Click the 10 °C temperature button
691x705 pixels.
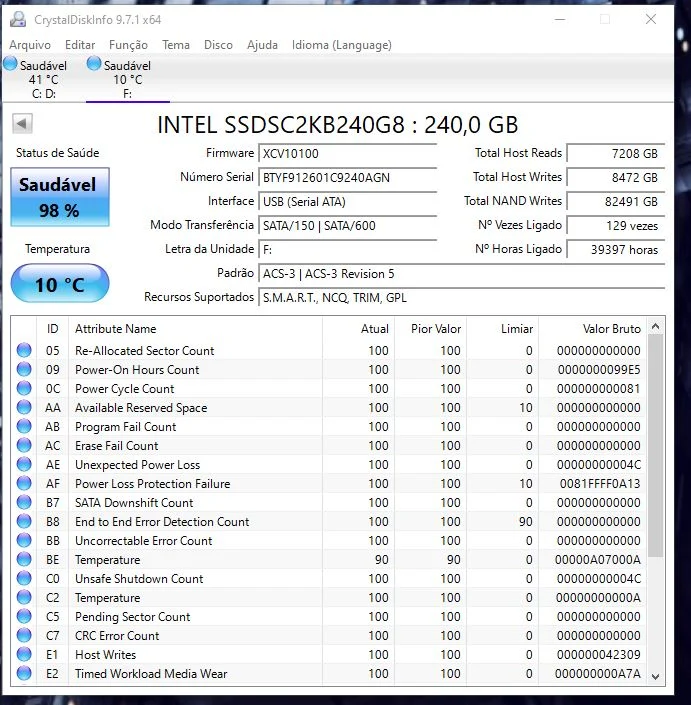point(60,283)
